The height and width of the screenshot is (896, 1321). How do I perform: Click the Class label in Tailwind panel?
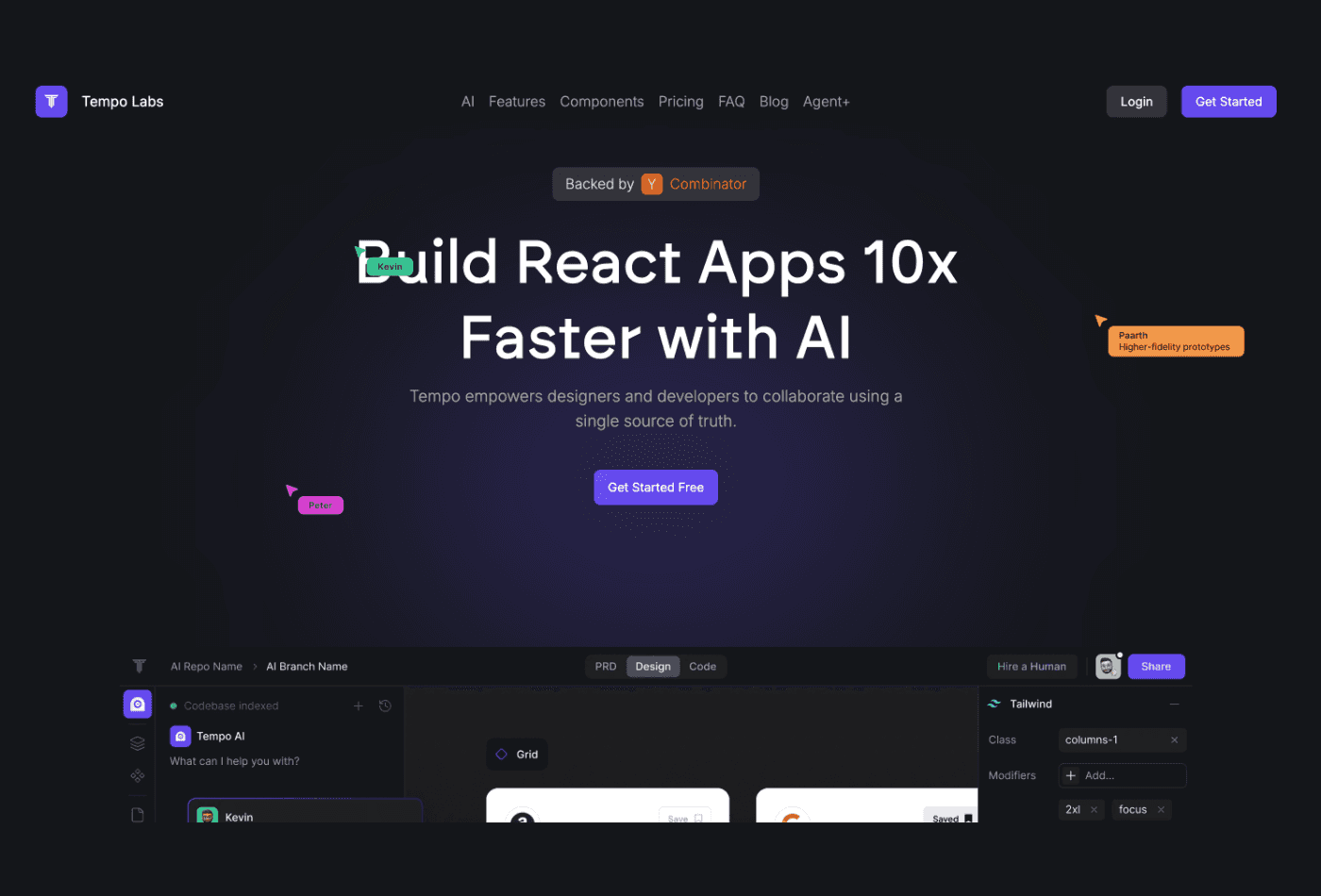[x=1002, y=740]
